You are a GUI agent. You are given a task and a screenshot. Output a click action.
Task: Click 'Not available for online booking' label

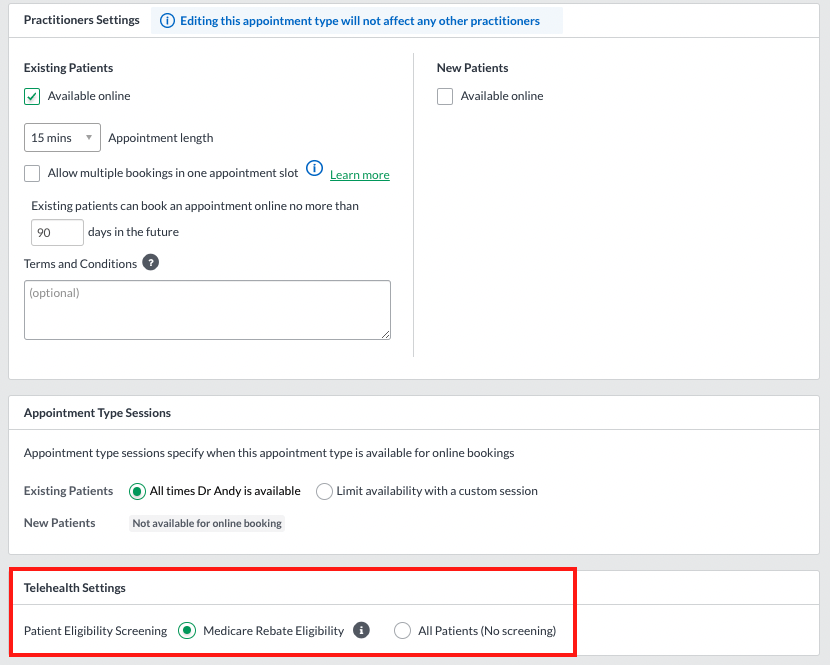[x=207, y=523]
